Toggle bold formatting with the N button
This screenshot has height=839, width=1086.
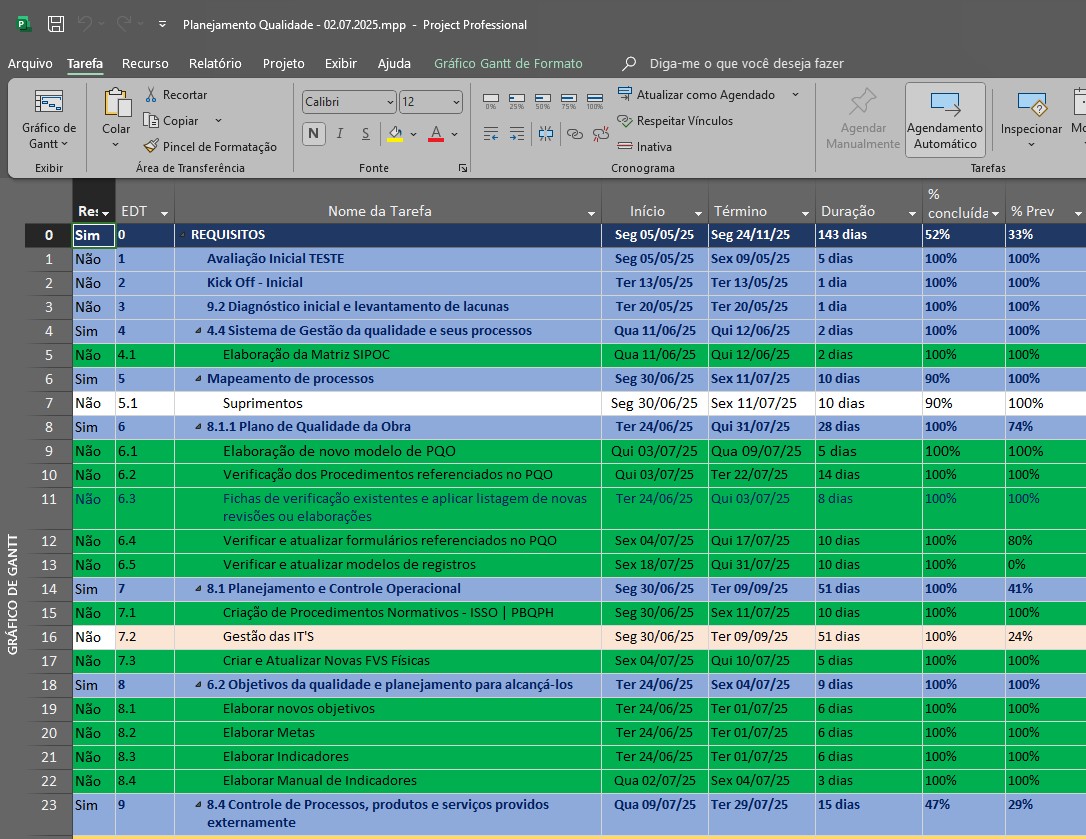(x=314, y=134)
